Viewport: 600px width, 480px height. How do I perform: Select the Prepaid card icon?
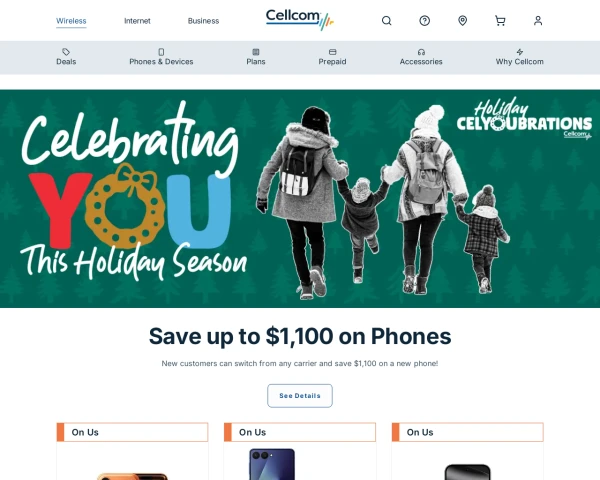pyautogui.click(x=332, y=52)
